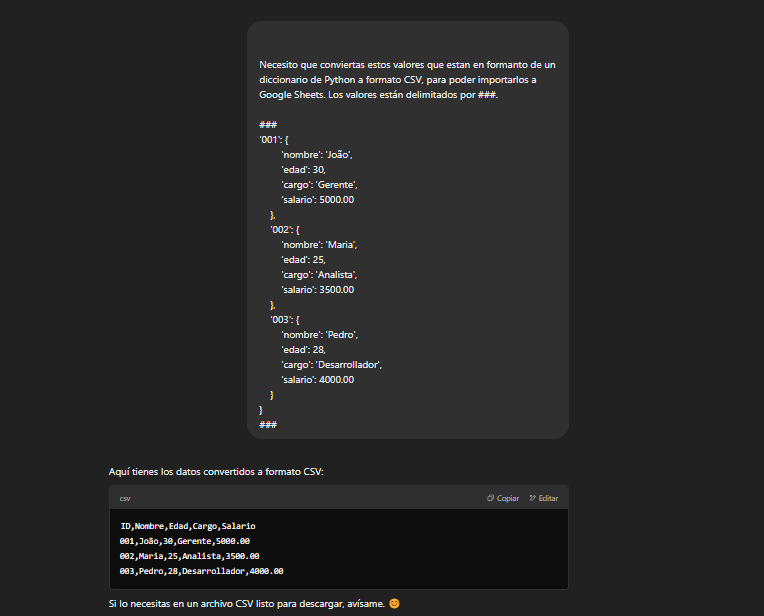Click the smiling emoji after avísame
The height and width of the screenshot is (616, 764).
click(x=394, y=604)
